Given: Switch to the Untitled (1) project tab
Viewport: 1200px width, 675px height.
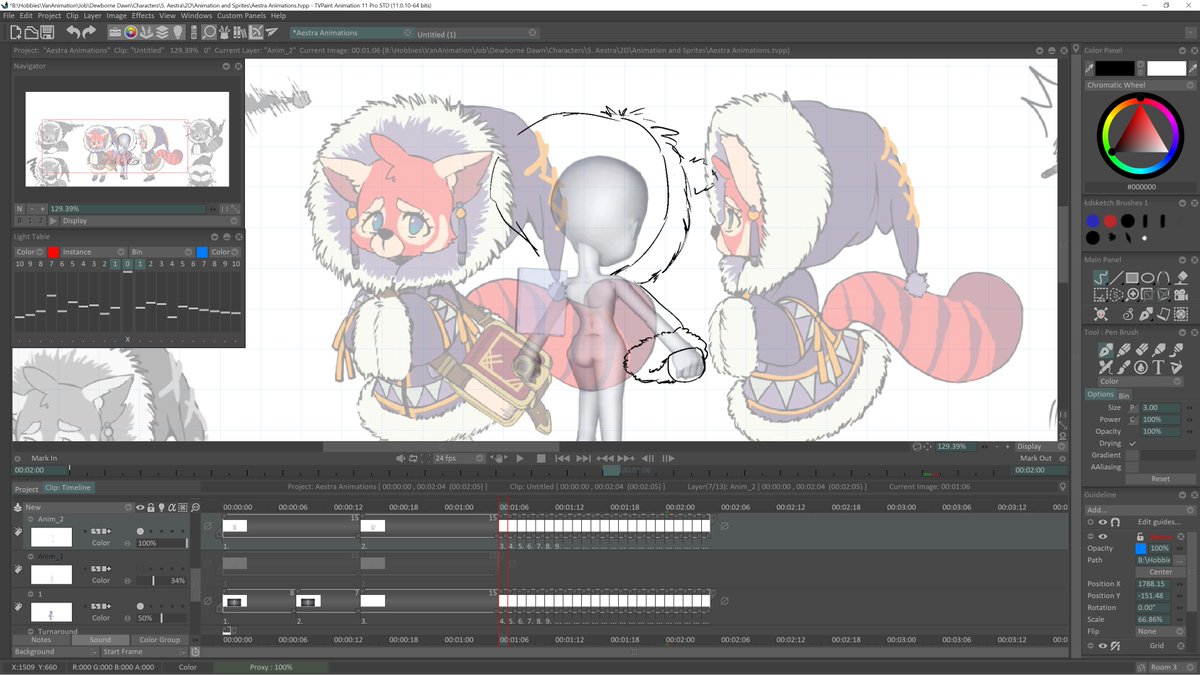Looking at the screenshot, I should click(476, 34).
